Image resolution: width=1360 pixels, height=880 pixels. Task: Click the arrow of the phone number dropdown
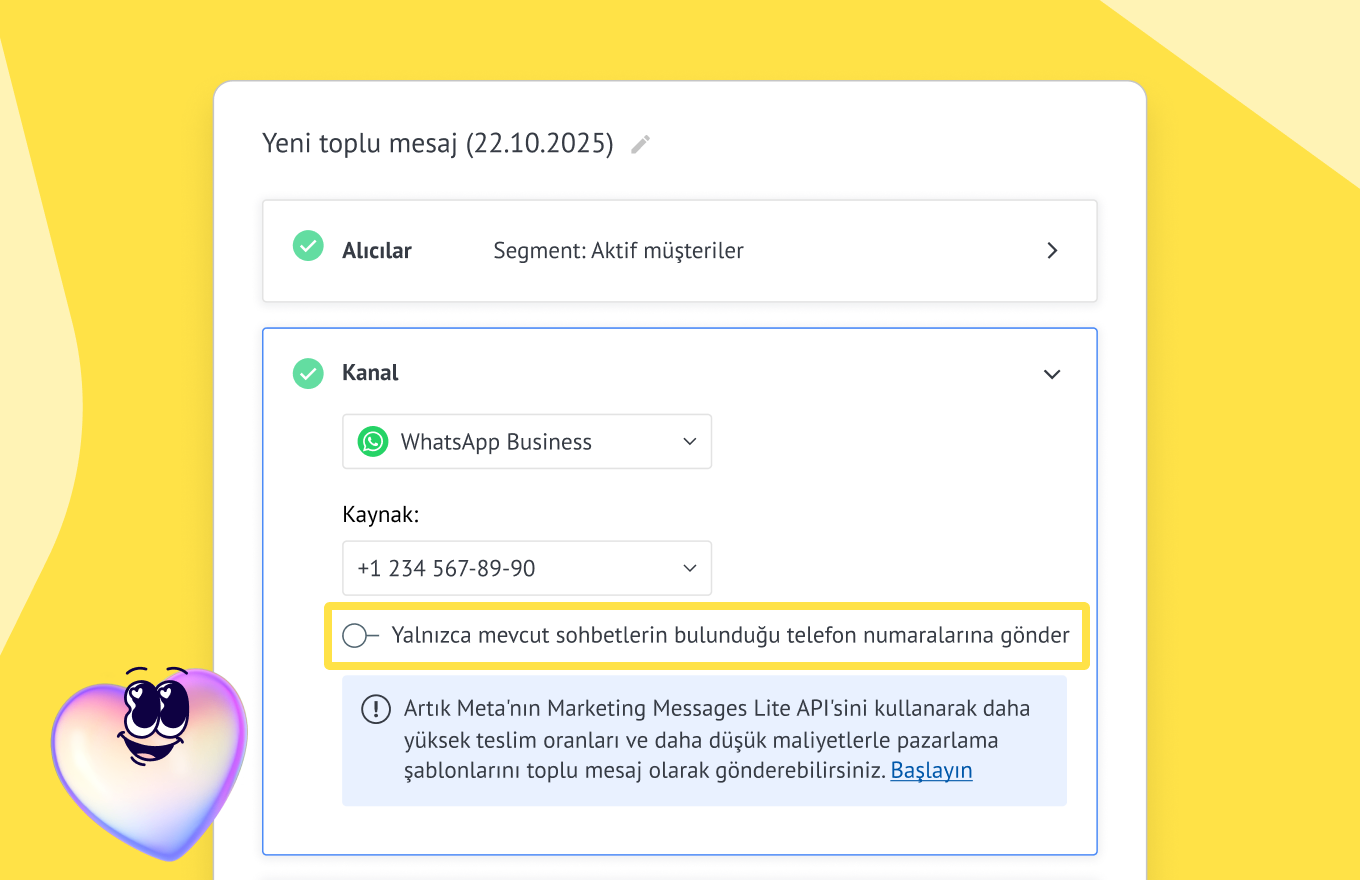pos(689,568)
